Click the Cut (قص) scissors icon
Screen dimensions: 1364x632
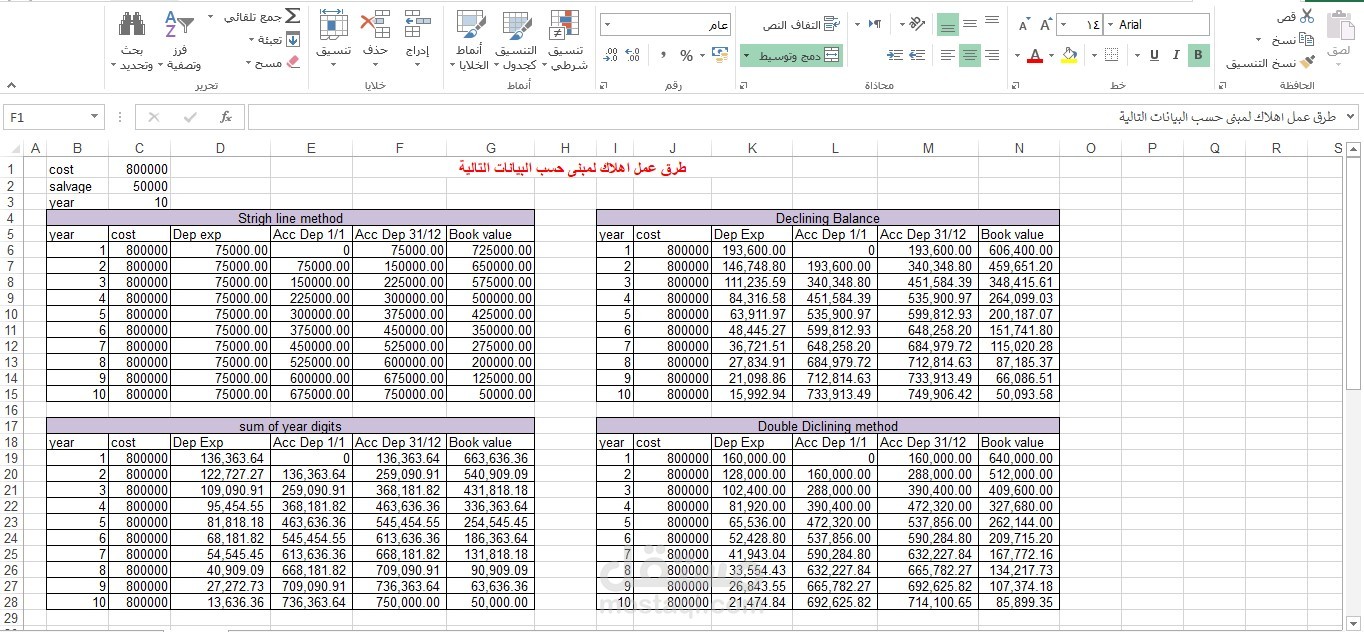pyautogui.click(x=1306, y=16)
